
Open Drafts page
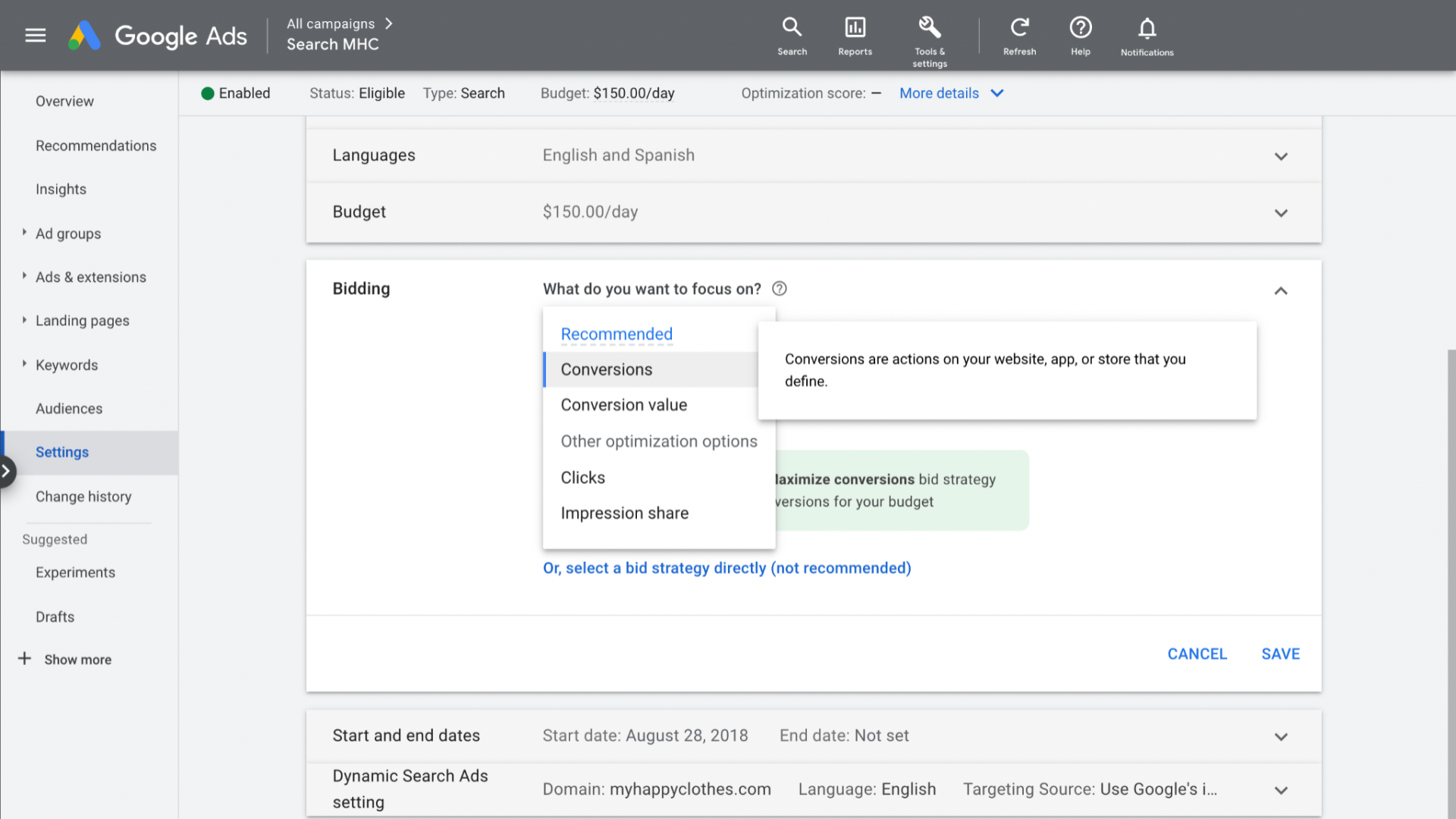point(55,617)
